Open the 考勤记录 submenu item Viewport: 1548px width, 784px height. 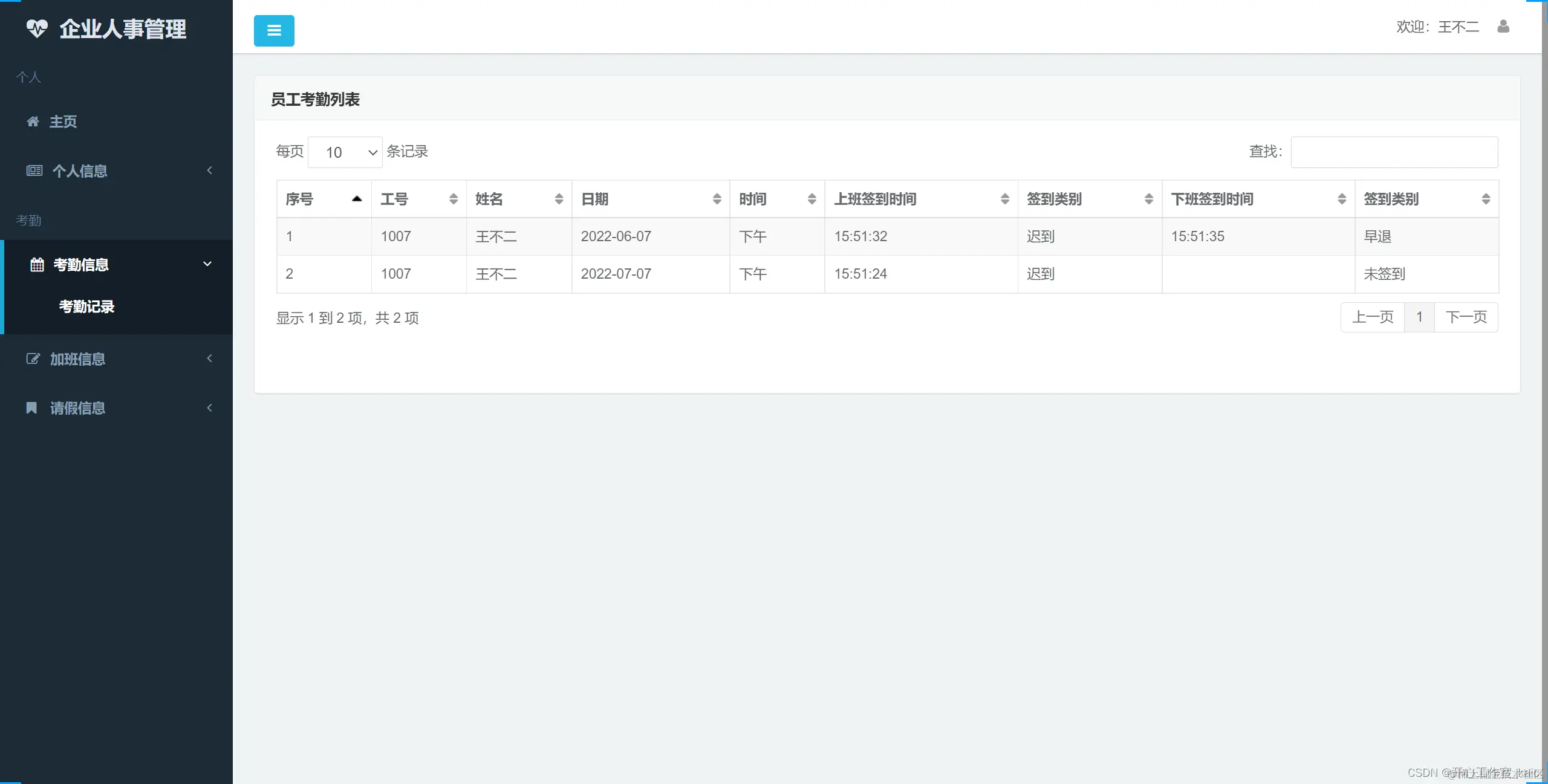tap(86, 306)
